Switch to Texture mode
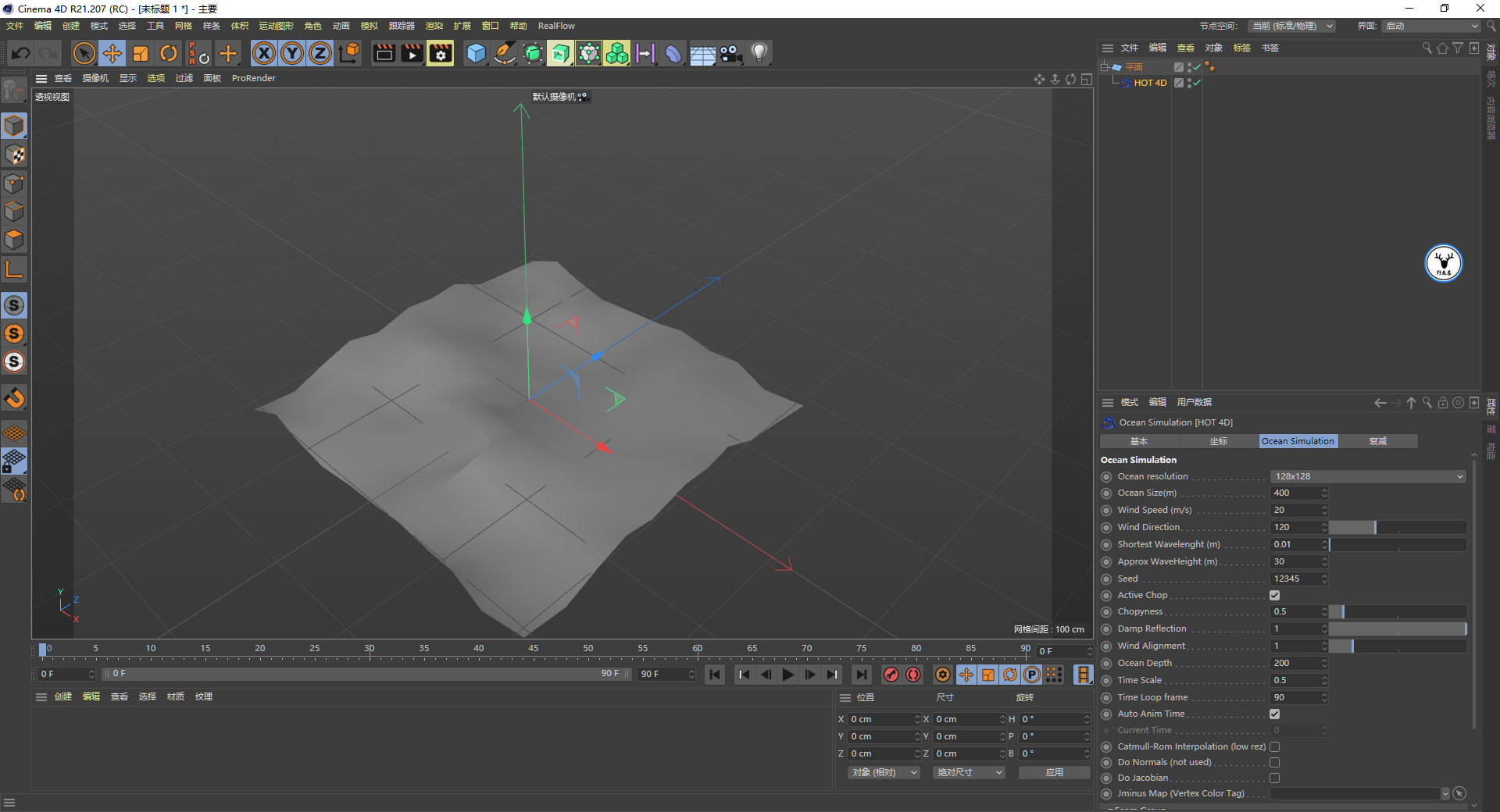The height and width of the screenshot is (812, 1500). (14, 155)
